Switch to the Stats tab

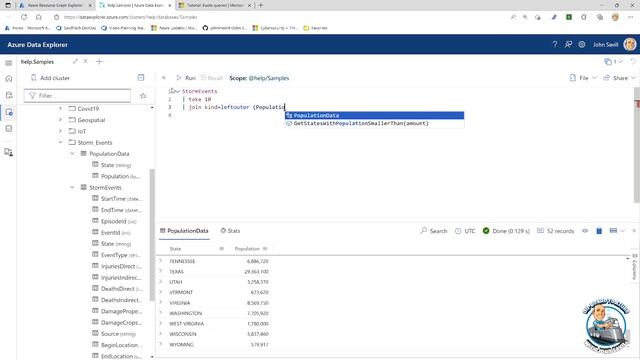230,231
